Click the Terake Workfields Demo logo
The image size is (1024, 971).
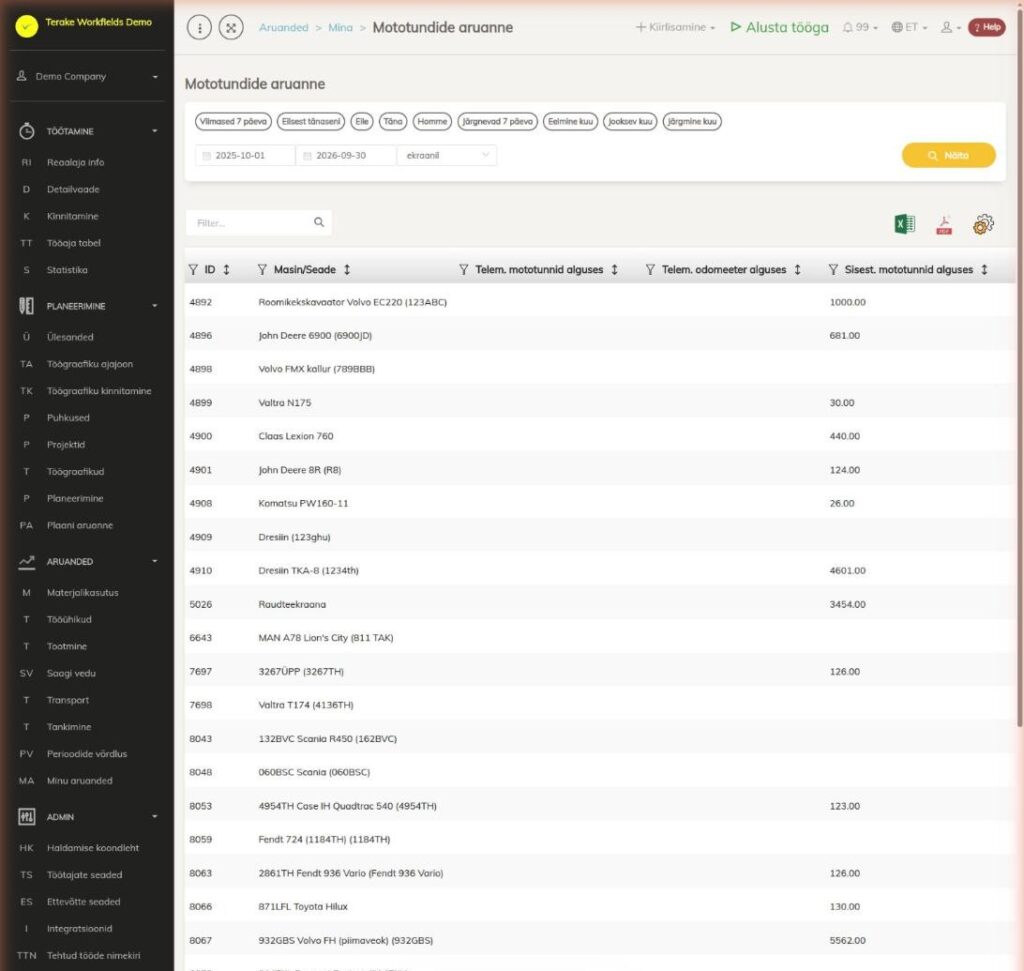27,26
